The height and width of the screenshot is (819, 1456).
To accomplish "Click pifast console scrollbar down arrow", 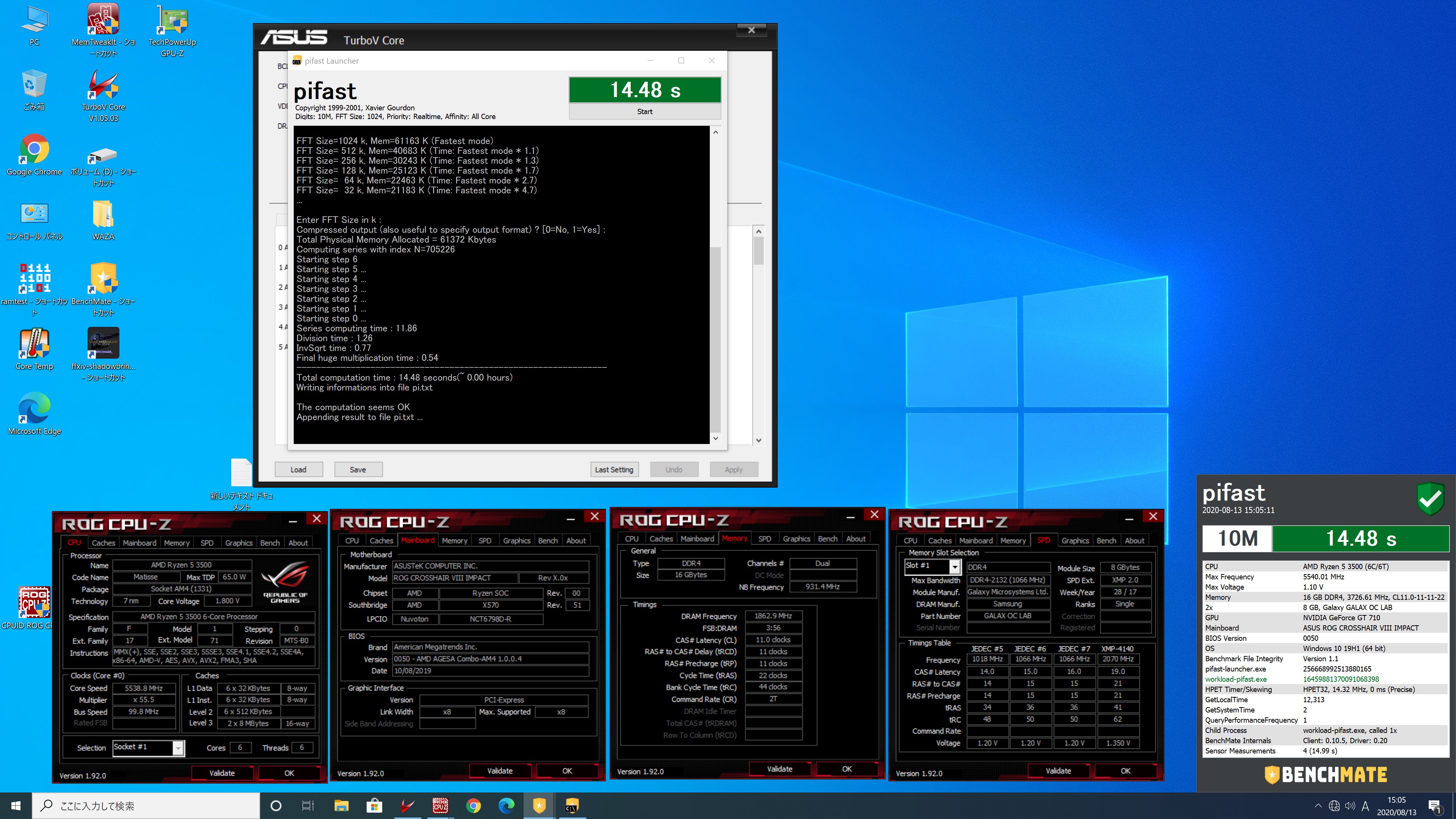I will 715,438.
